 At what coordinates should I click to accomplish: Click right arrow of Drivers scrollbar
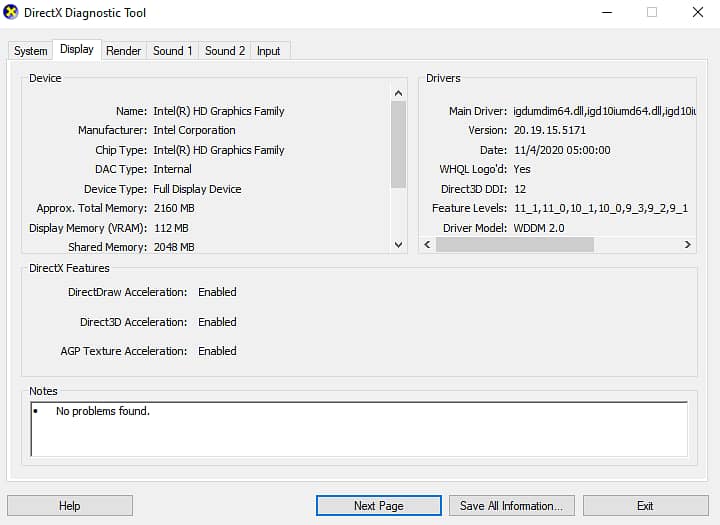(x=688, y=244)
